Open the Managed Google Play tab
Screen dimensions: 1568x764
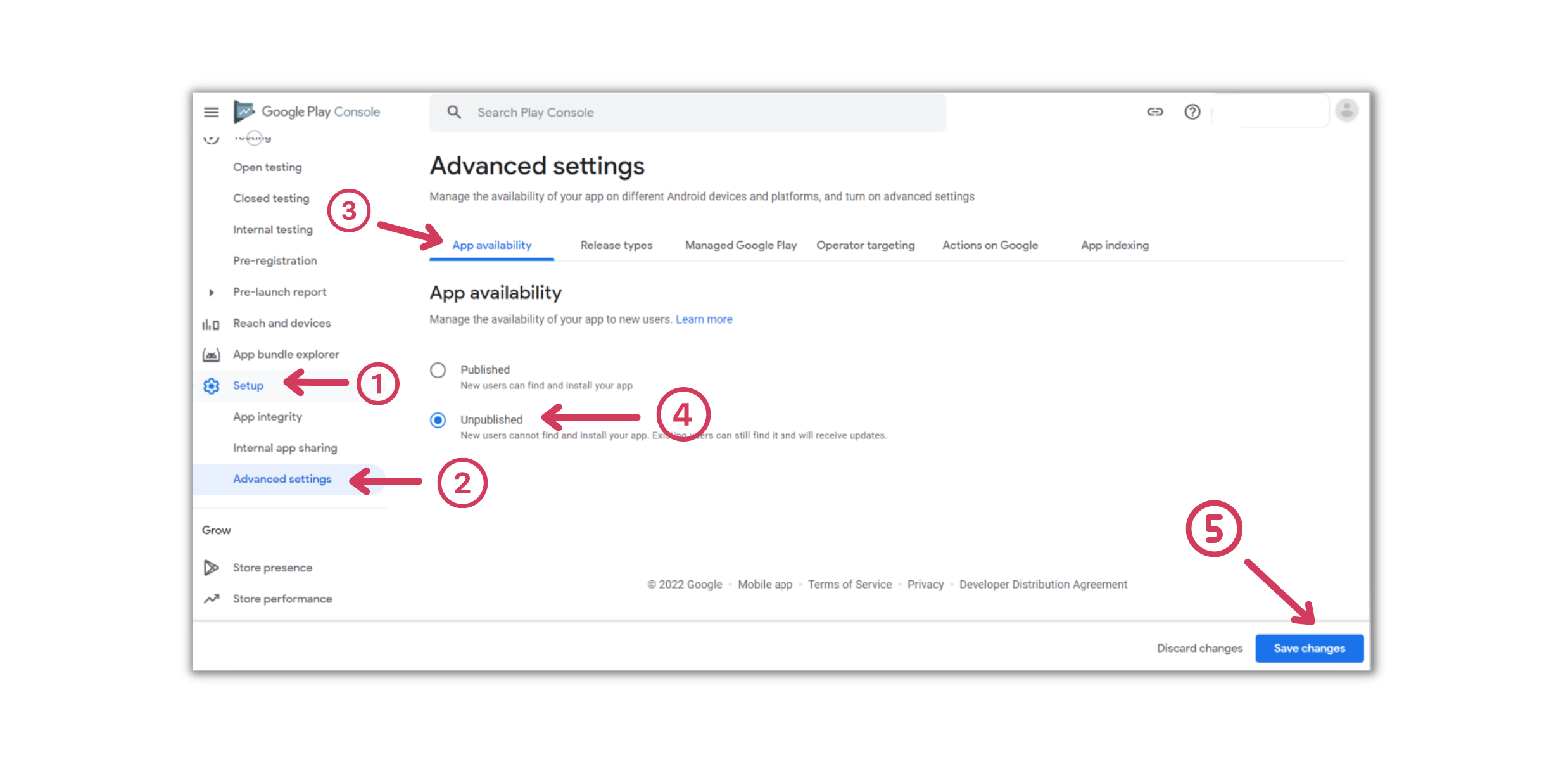[x=740, y=245]
